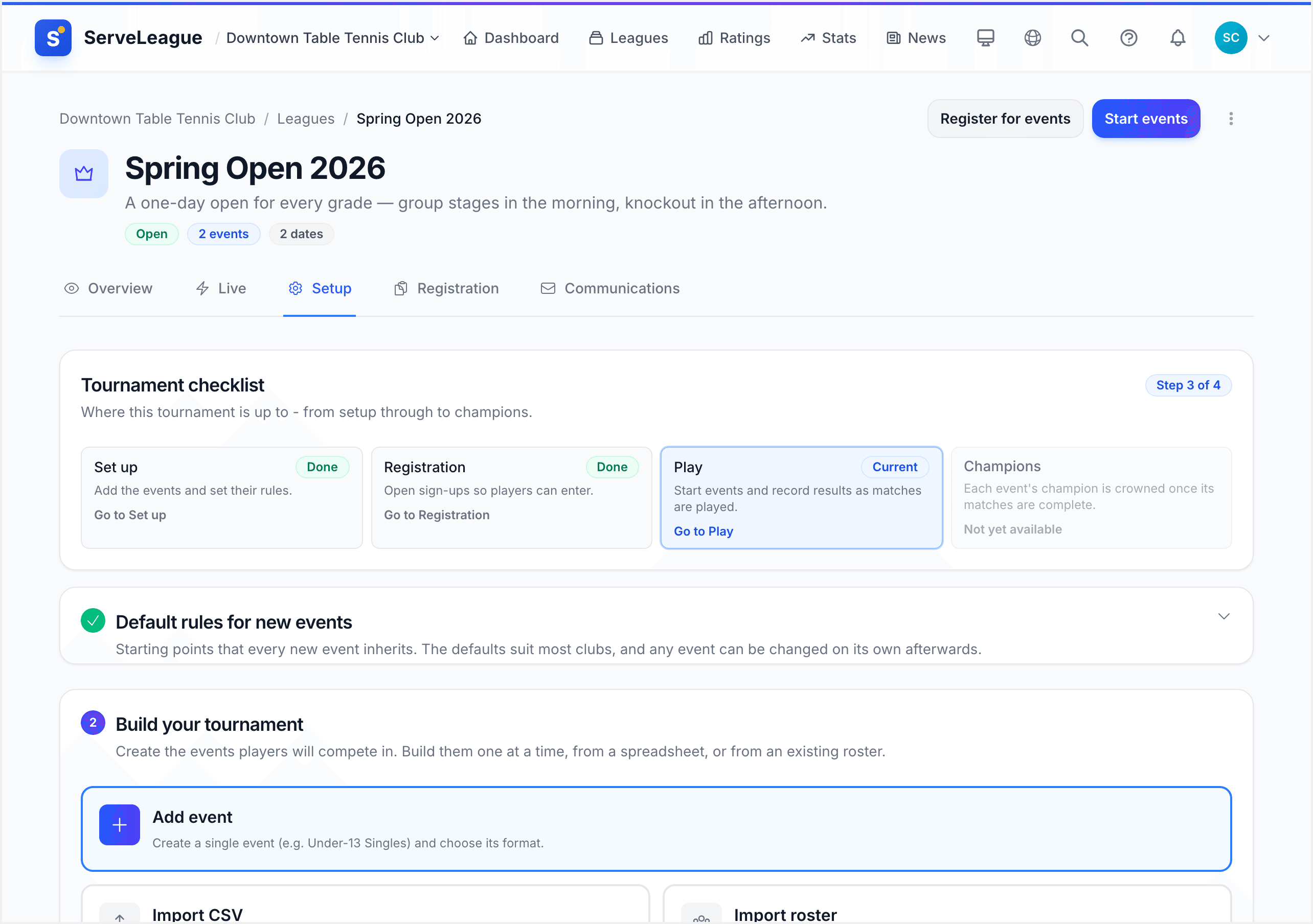Switch to the Registration tab
The width and height of the screenshot is (1313, 924).
pos(447,288)
